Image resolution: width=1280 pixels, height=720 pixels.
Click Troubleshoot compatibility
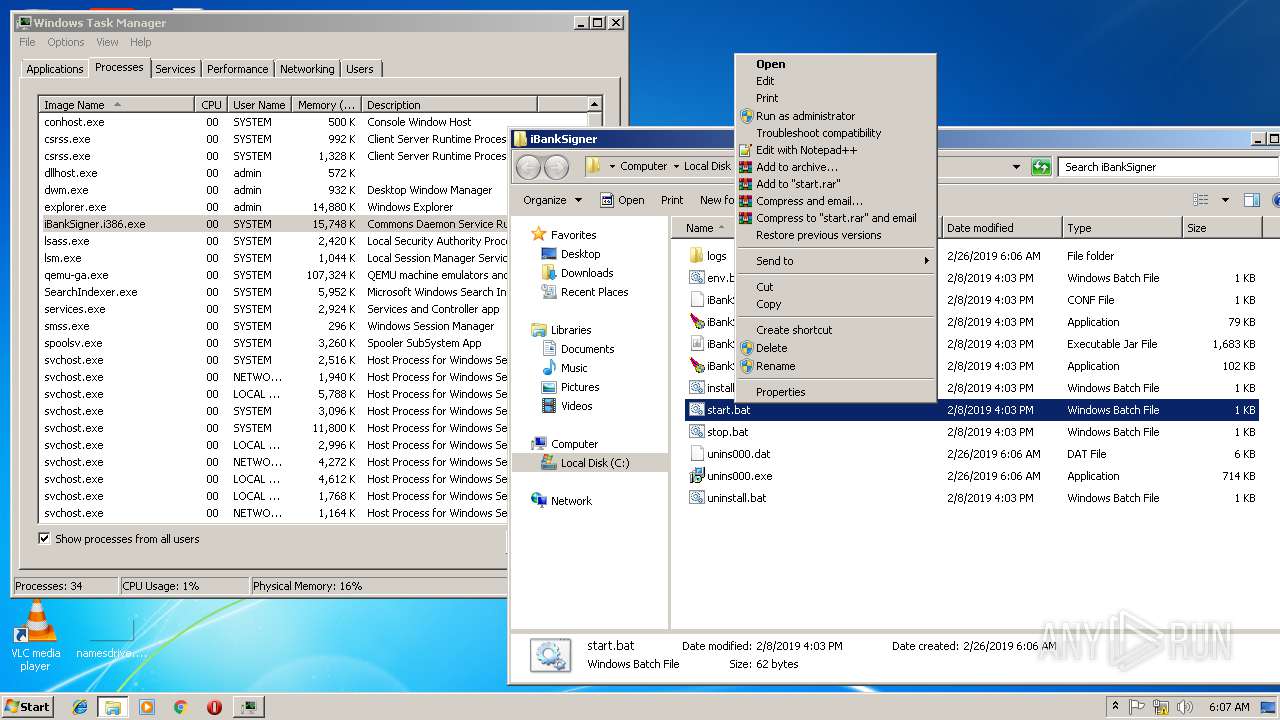pyautogui.click(x=835, y=133)
